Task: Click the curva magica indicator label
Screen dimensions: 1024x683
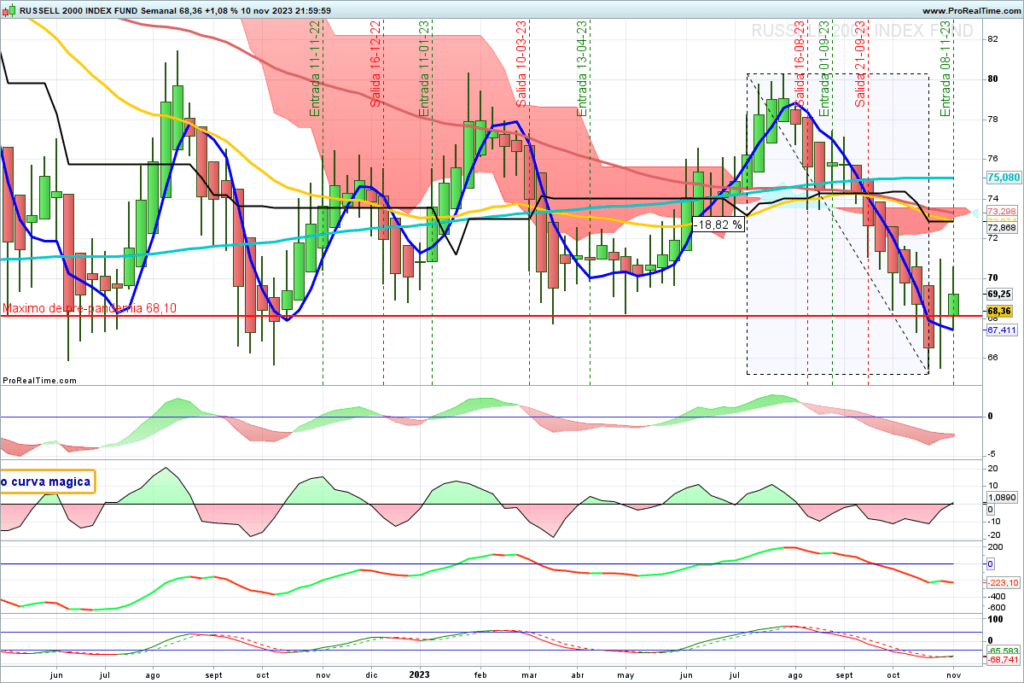Action: (46, 482)
